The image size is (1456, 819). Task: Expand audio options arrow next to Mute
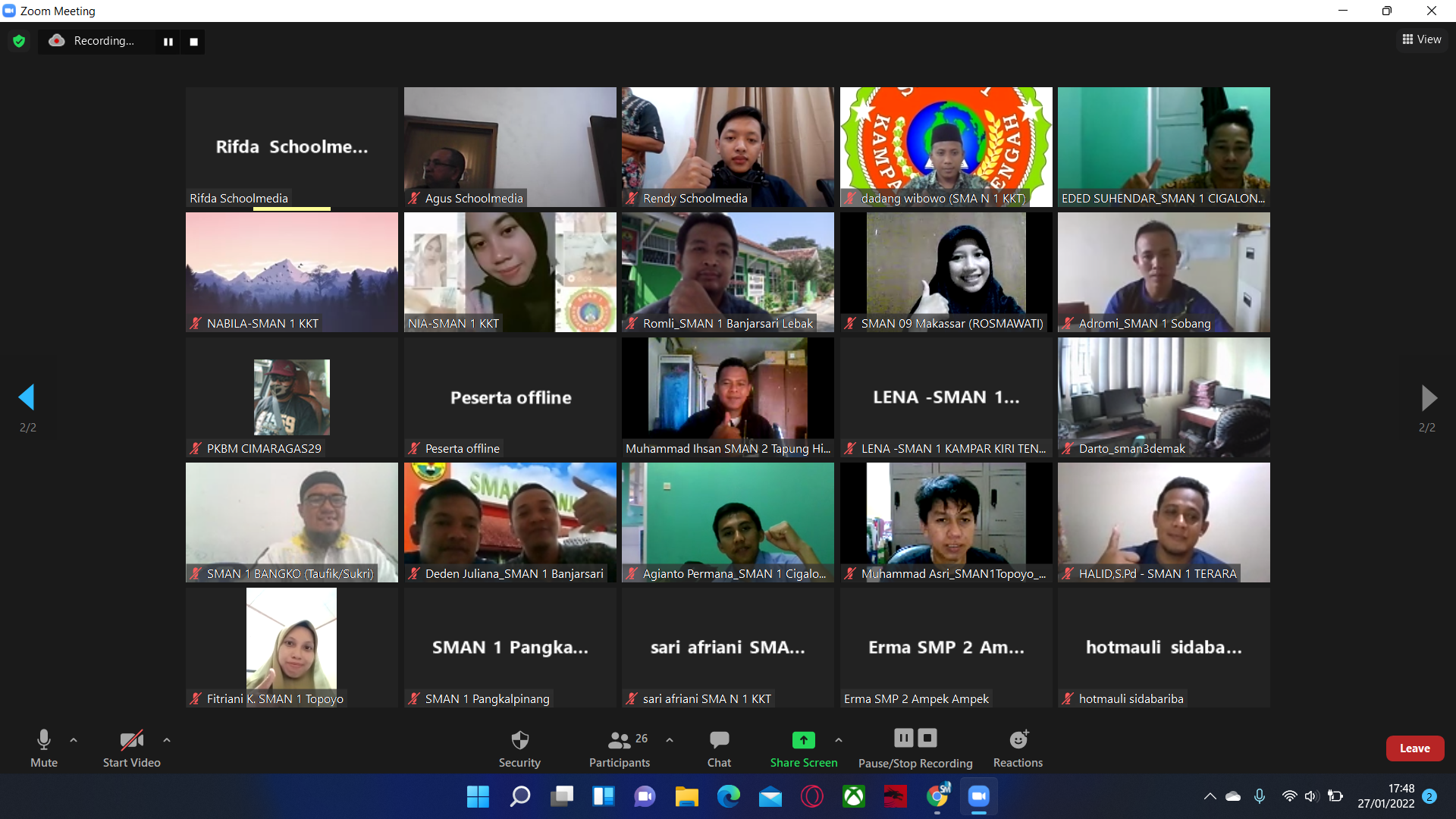click(x=74, y=739)
